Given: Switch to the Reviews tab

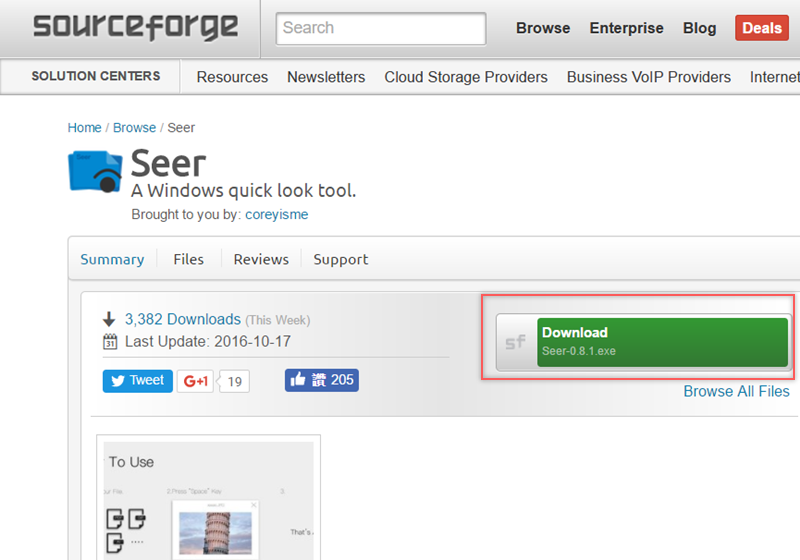Looking at the screenshot, I should coord(261,259).
